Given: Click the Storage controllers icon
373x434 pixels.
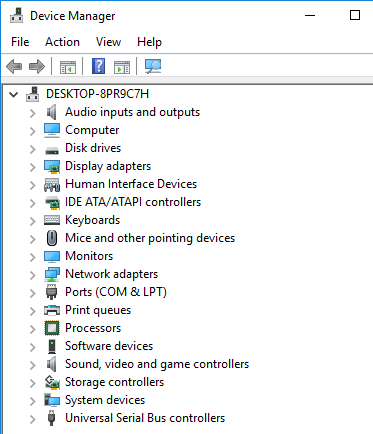Looking at the screenshot, I should [52, 382].
